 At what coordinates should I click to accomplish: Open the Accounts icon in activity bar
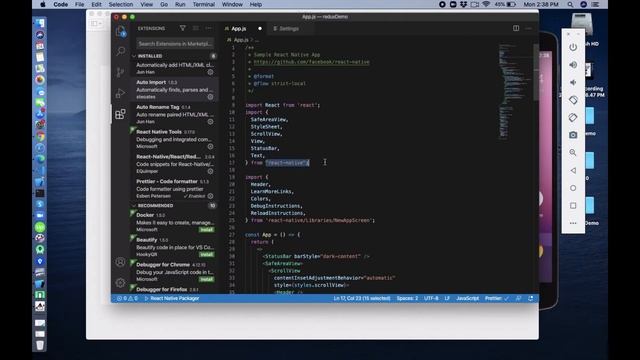tap(120, 262)
